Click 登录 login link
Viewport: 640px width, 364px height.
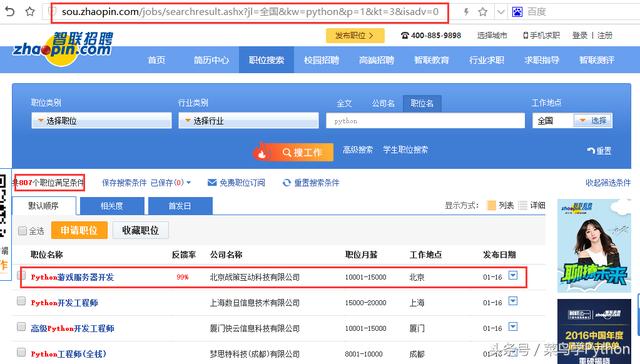point(580,36)
